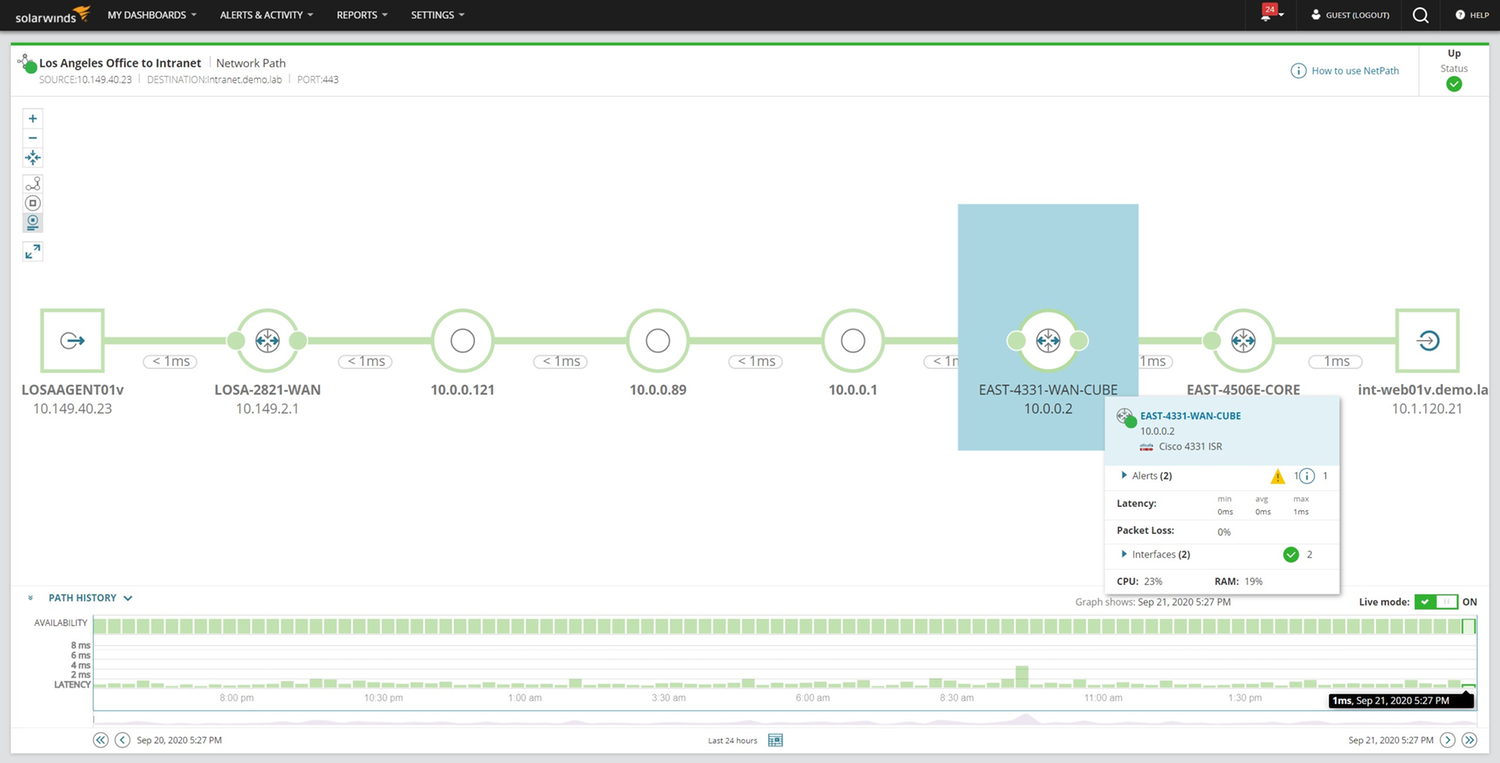Select the fit-to-screen centering icon
Viewport: 1500px width, 763px height.
click(32, 157)
